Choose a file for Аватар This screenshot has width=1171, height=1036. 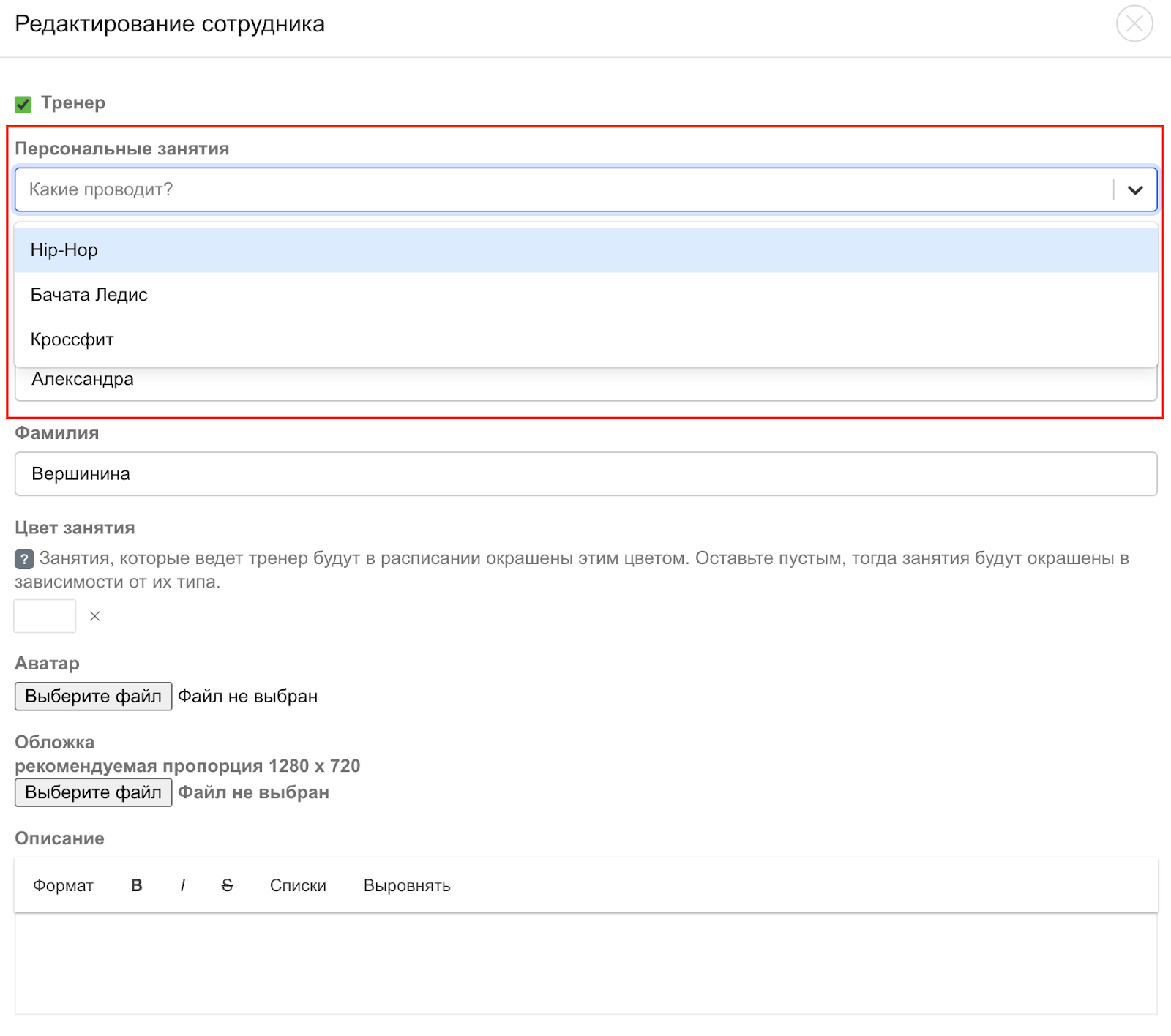94,697
